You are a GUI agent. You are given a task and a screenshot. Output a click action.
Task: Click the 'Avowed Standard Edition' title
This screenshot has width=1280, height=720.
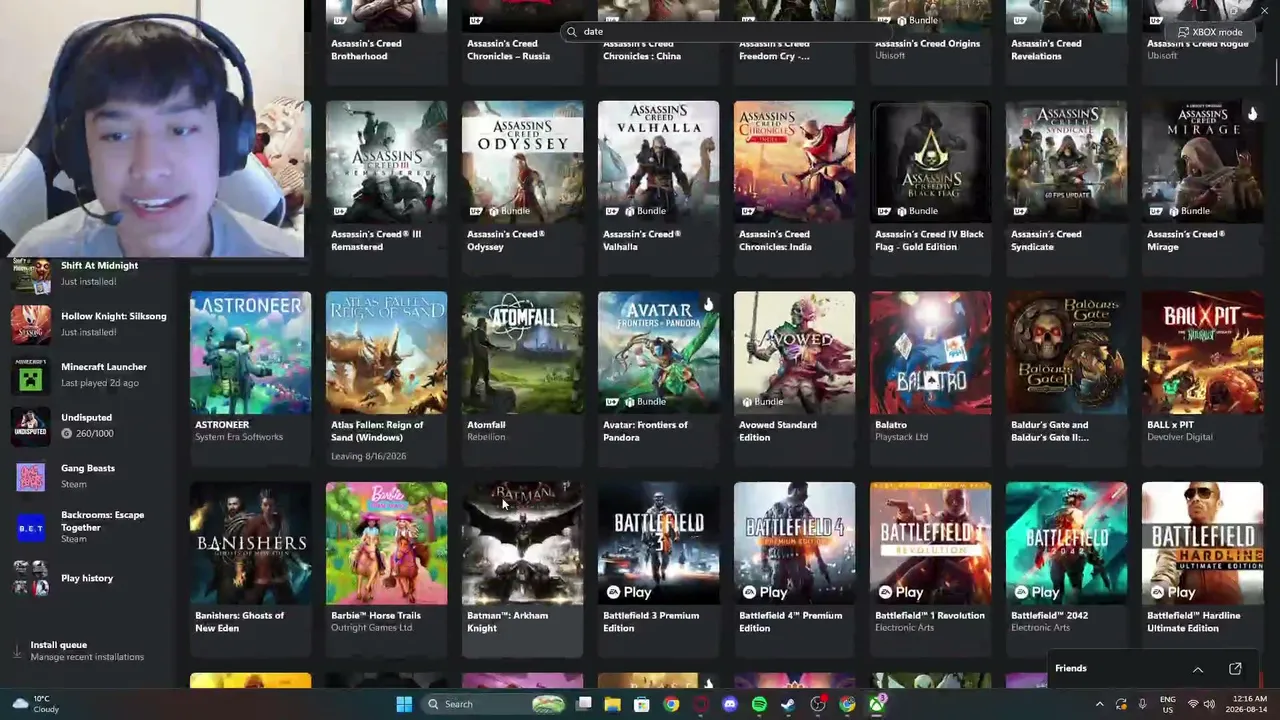[778, 431]
